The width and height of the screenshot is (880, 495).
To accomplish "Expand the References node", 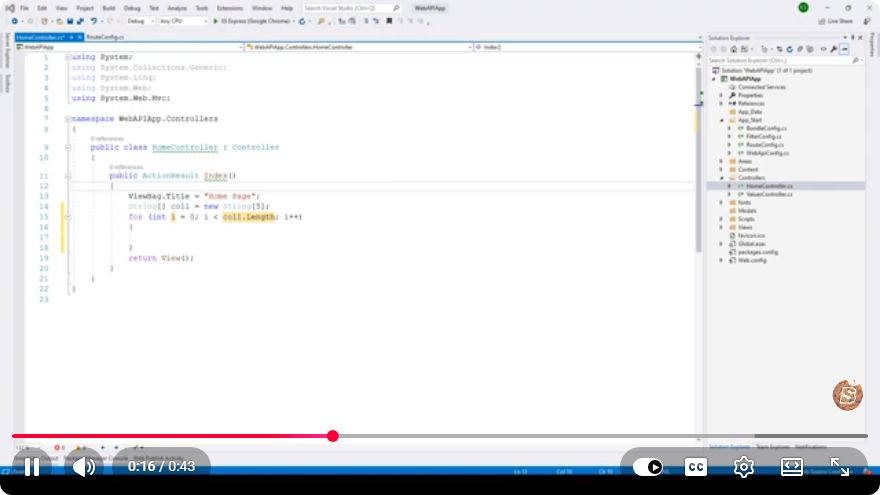I will (x=721, y=104).
